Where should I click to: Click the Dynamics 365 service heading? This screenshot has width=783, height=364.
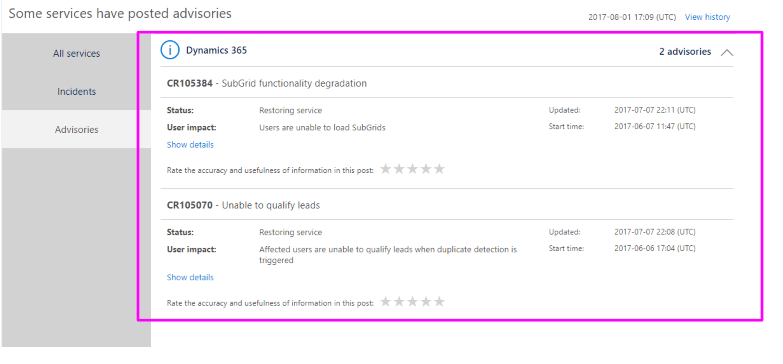(x=216, y=50)
